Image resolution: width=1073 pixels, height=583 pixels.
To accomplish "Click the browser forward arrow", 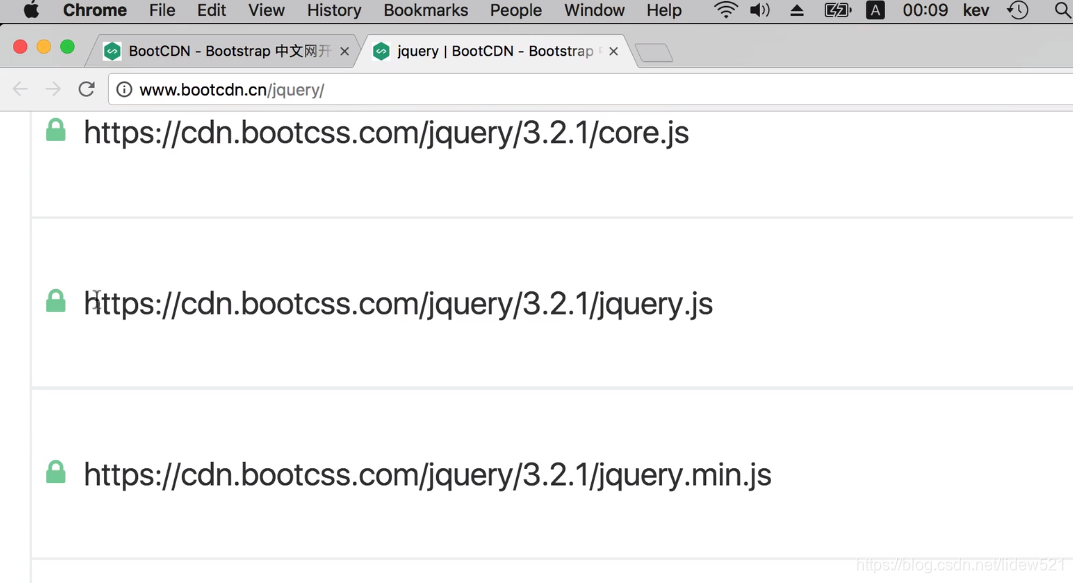I will pyautogui.click(x=53, y=89).
